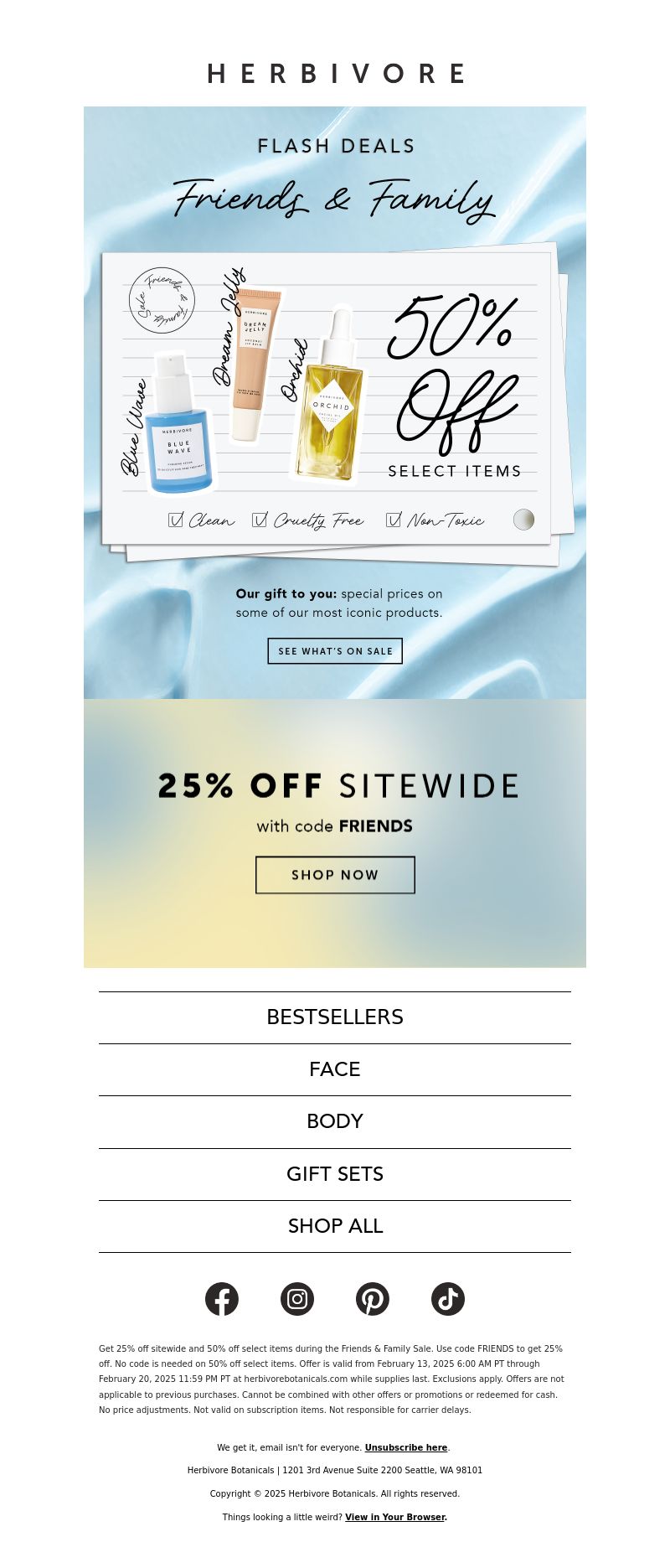Click the Cruelty Free checkbox
670x1568 pixels.
coord(259,520)
